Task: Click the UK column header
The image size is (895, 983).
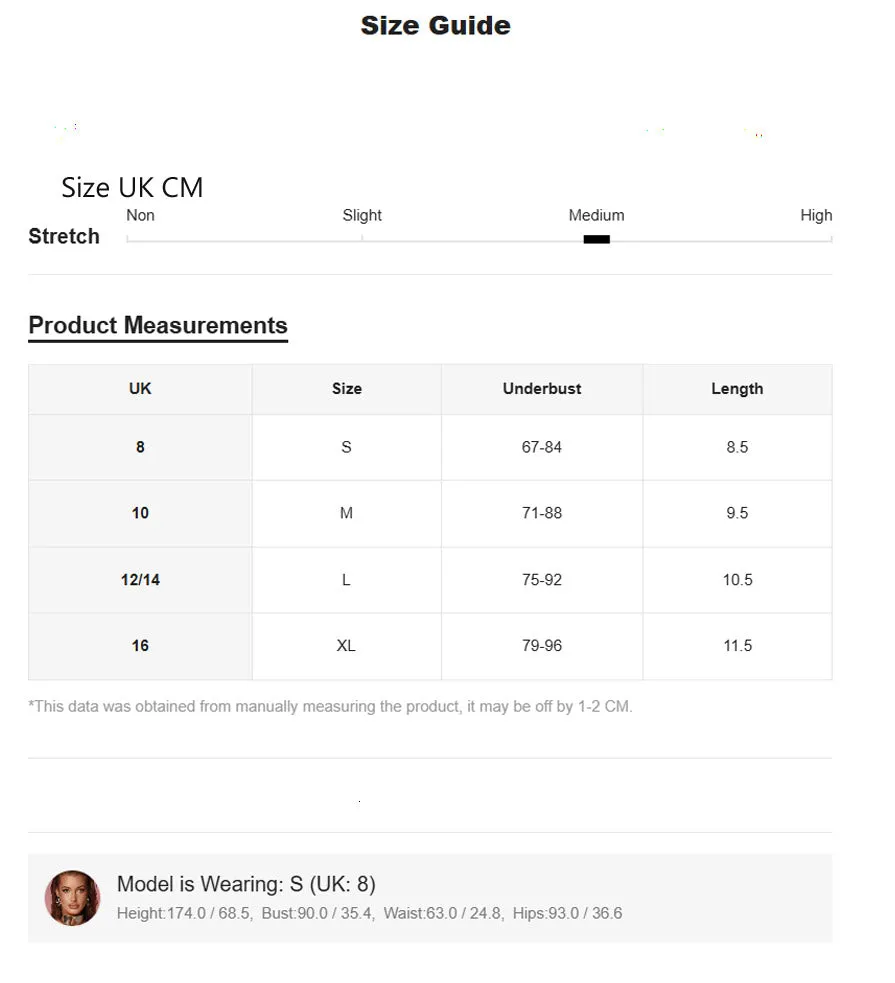Action: [140, 389]
